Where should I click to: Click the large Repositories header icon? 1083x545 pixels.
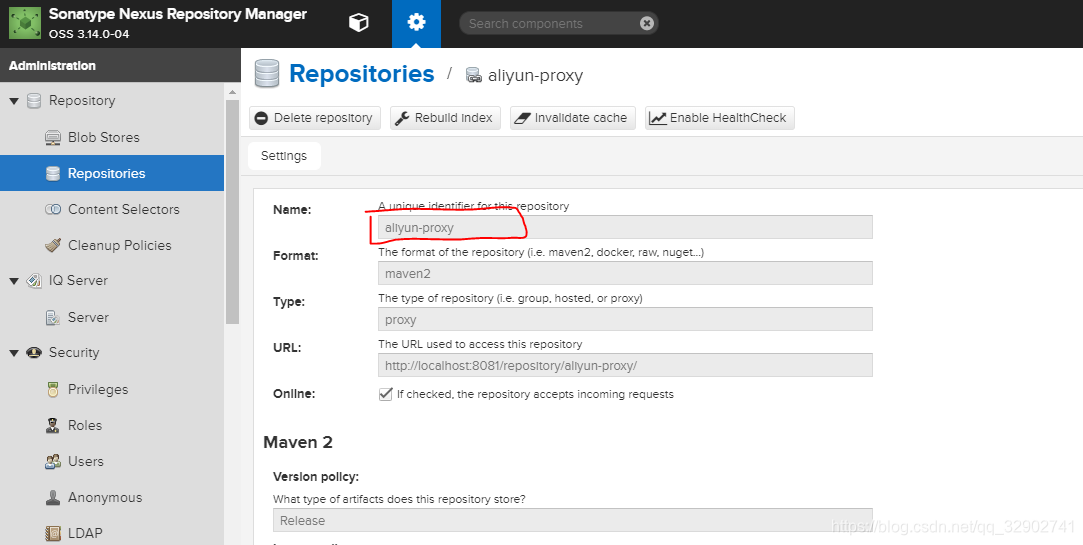(267, 74)
